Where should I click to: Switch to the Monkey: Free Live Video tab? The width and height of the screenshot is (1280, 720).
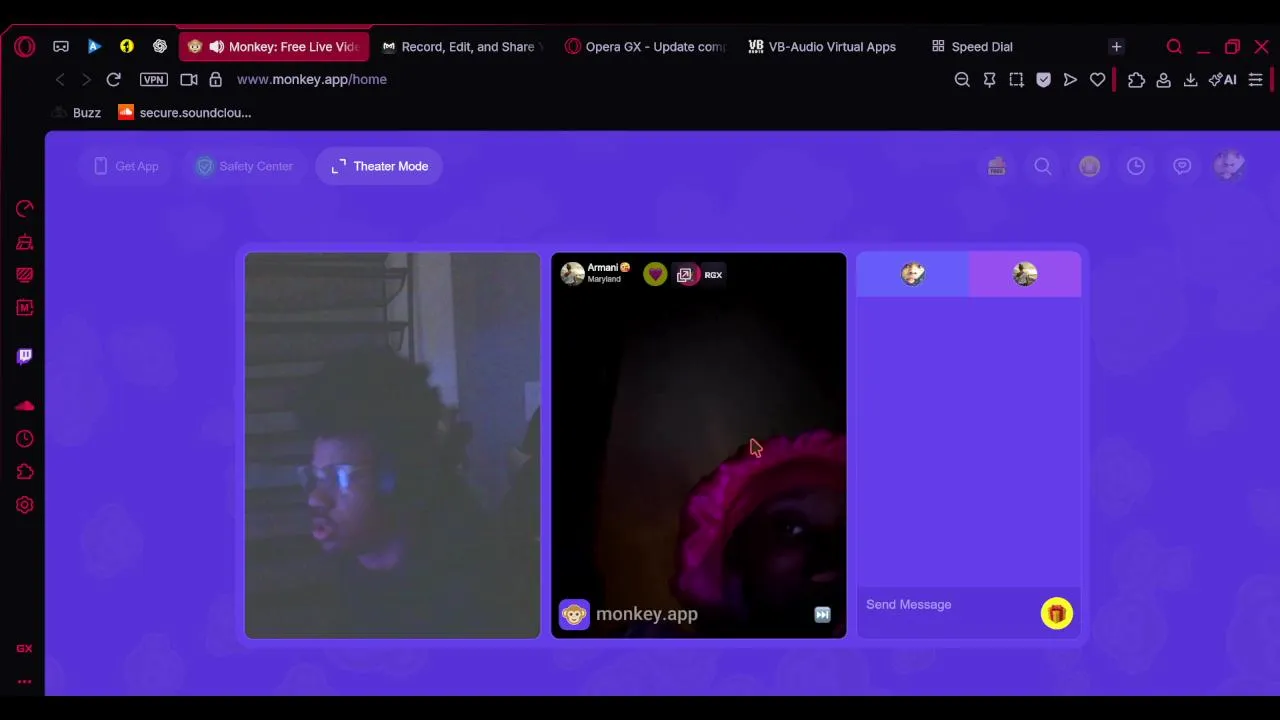274,46
